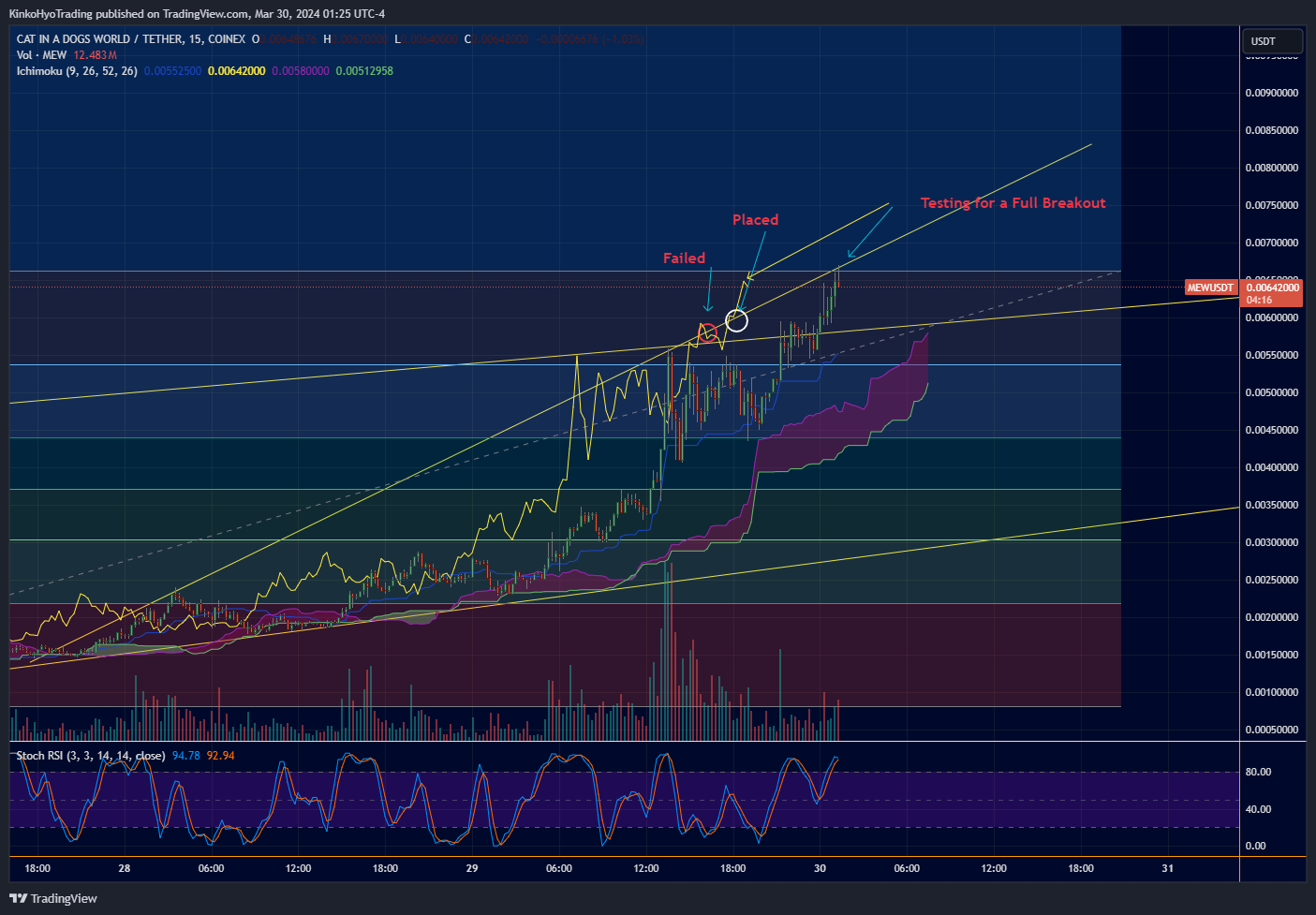Click the TradingView logo icon
The width and height of the screenshot is (1316, 915).
pos(18,898)
